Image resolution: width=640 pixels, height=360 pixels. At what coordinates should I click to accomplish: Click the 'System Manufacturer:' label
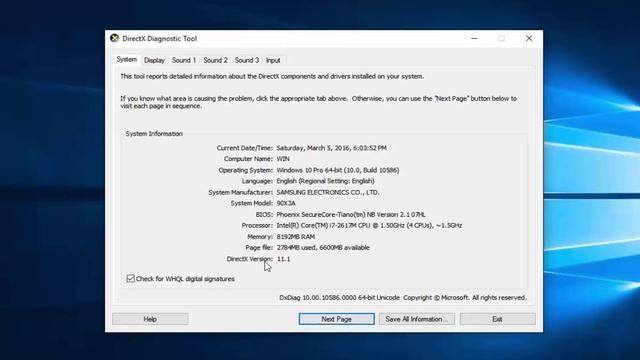(x=240, y=192)
